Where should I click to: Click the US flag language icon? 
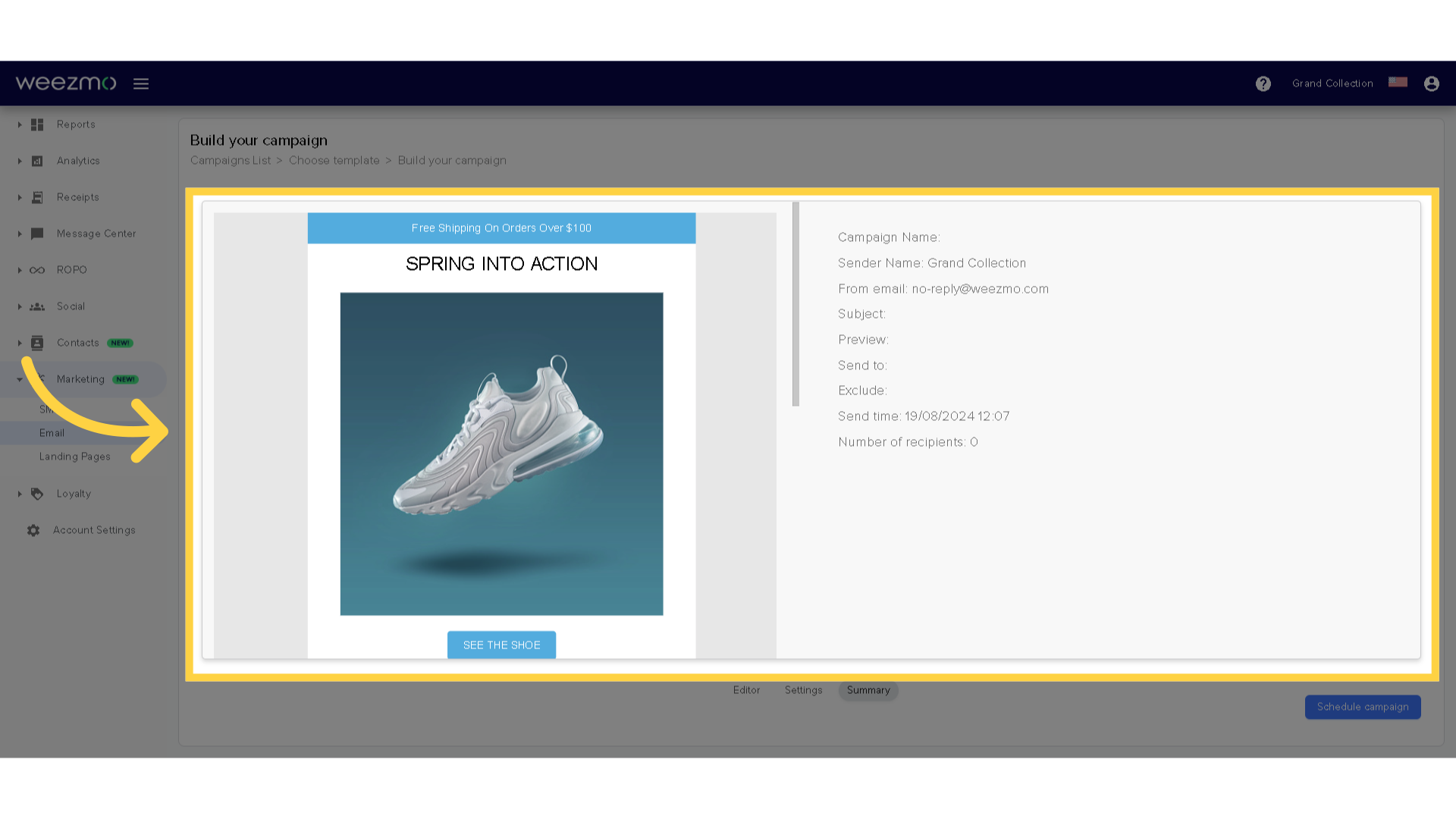click(x=1398, y=82)
